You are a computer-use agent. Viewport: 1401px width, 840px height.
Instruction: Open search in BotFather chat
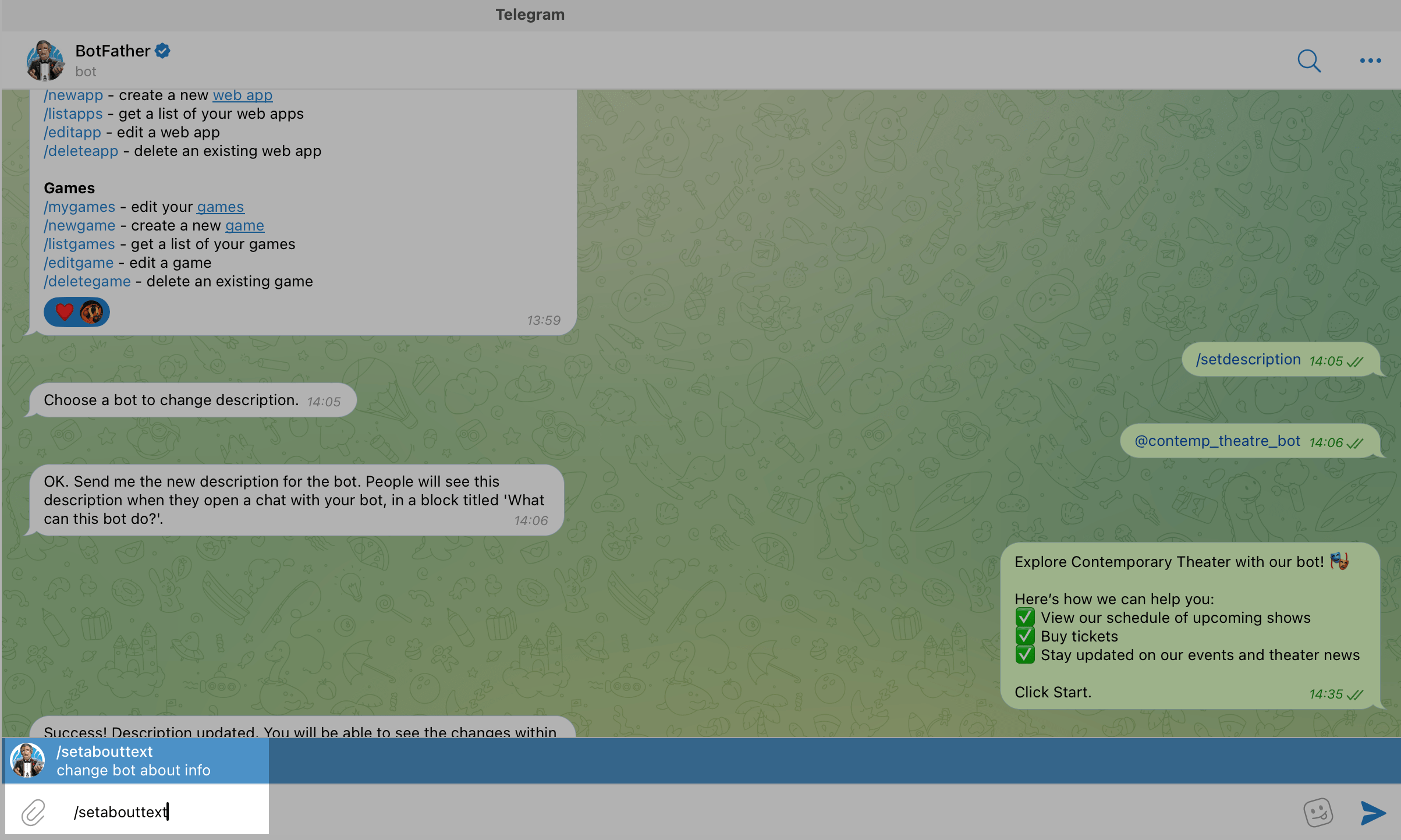tap(1308, 61)
